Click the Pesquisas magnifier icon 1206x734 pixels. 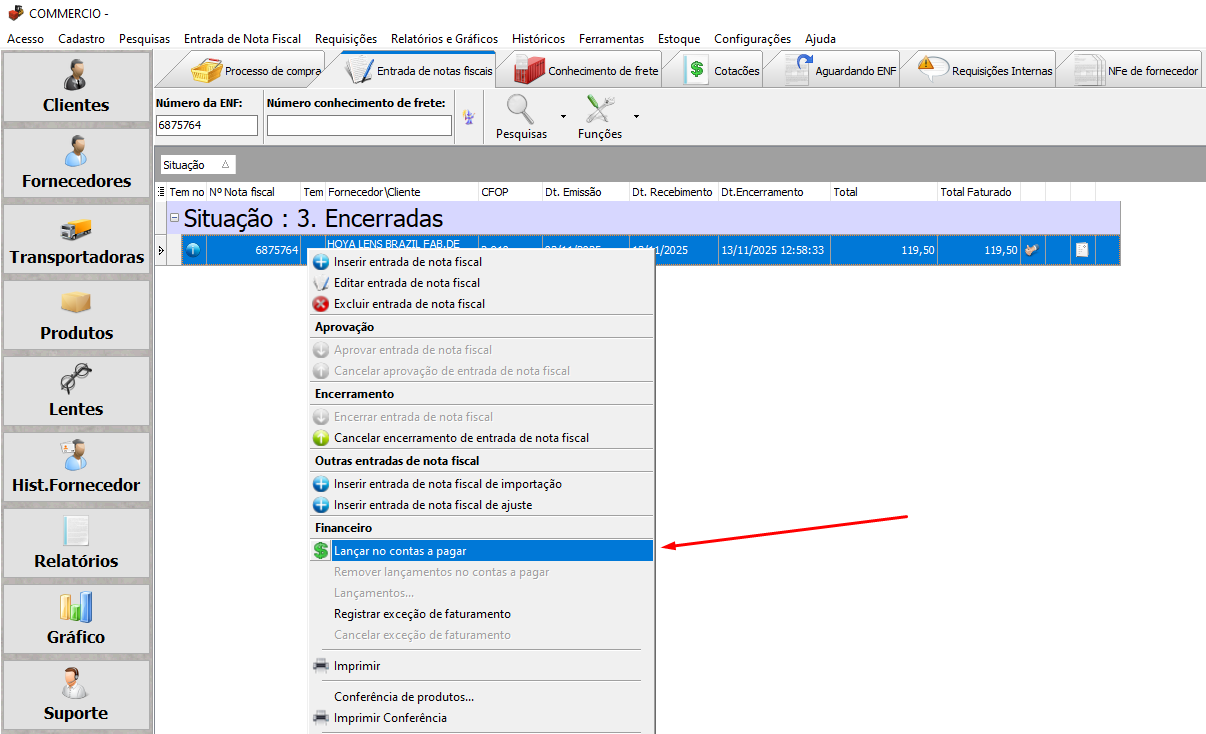click(x=521, y=108)
